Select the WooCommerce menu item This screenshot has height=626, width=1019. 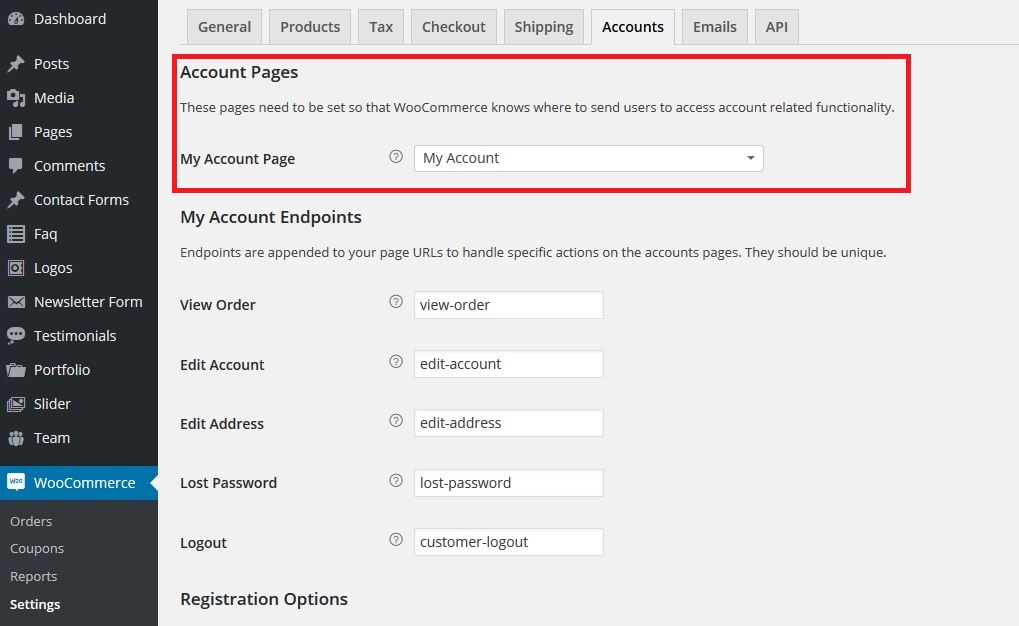[x=79, y=483]
